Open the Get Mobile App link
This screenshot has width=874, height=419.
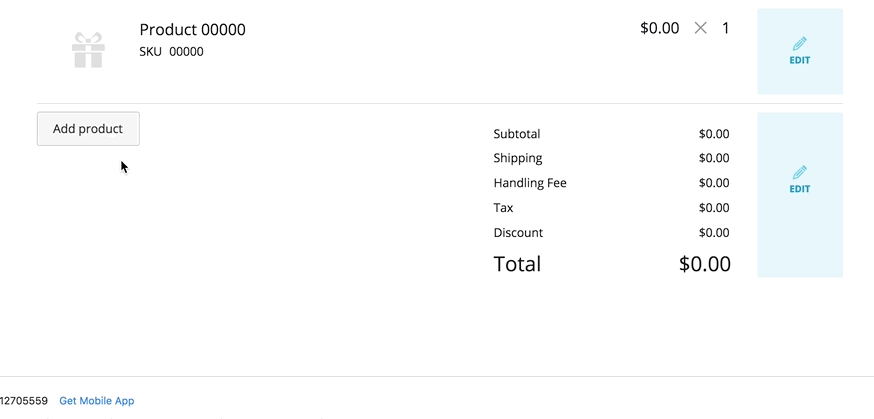click(x=96, y=401)
